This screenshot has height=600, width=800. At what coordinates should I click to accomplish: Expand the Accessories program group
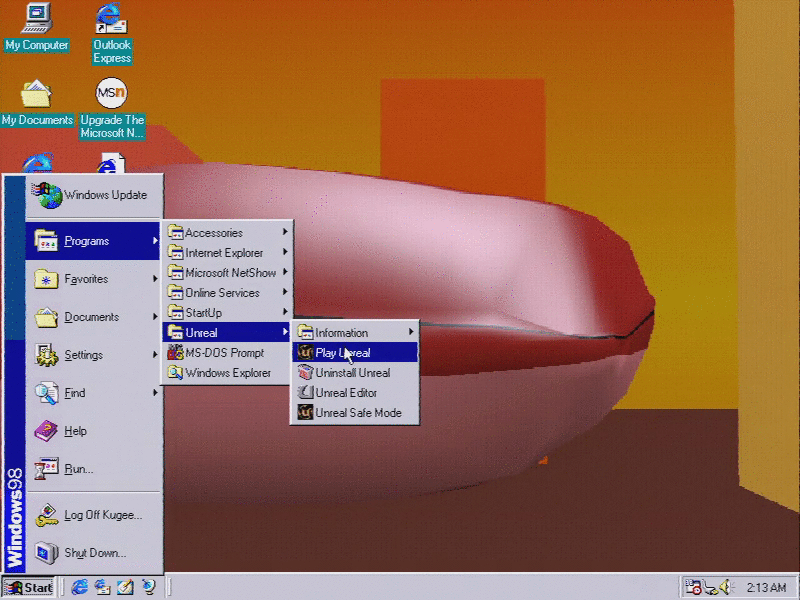(228, 233)
